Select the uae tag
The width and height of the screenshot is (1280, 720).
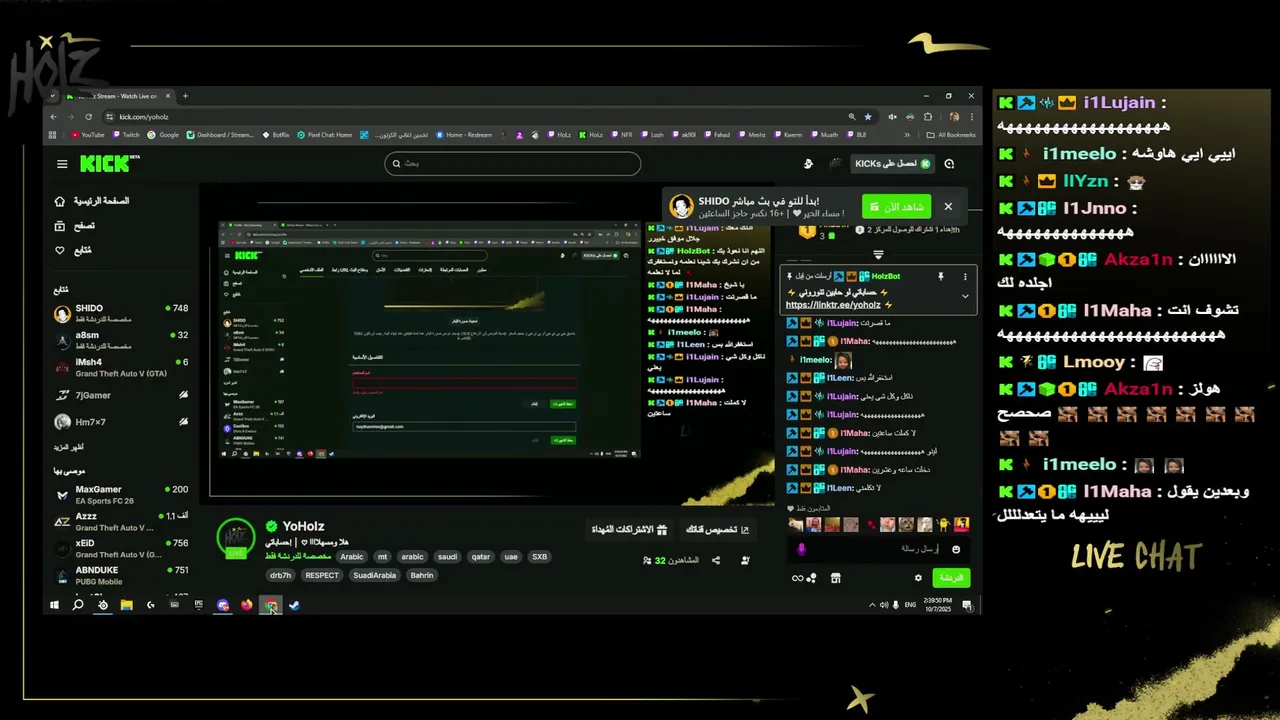point(511,557)
